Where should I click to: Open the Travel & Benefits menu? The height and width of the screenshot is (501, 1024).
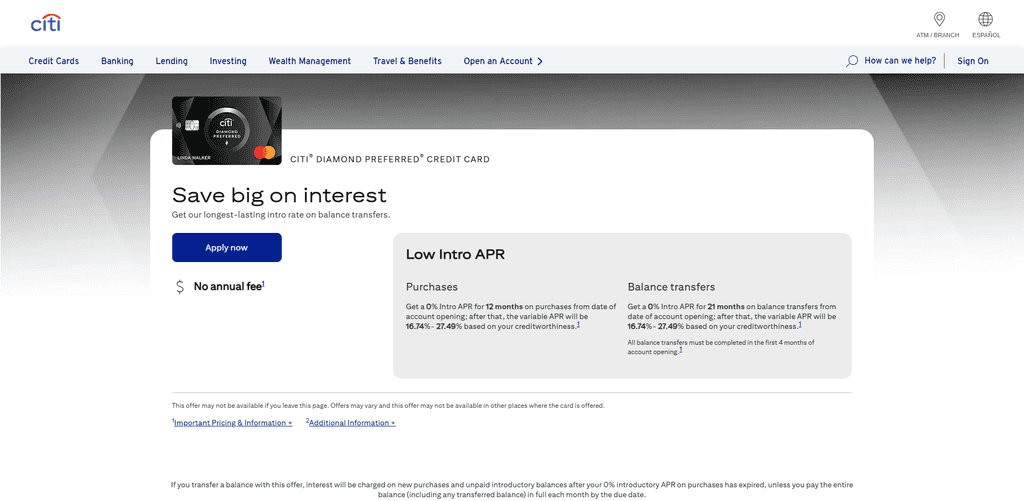click(407, 61)
